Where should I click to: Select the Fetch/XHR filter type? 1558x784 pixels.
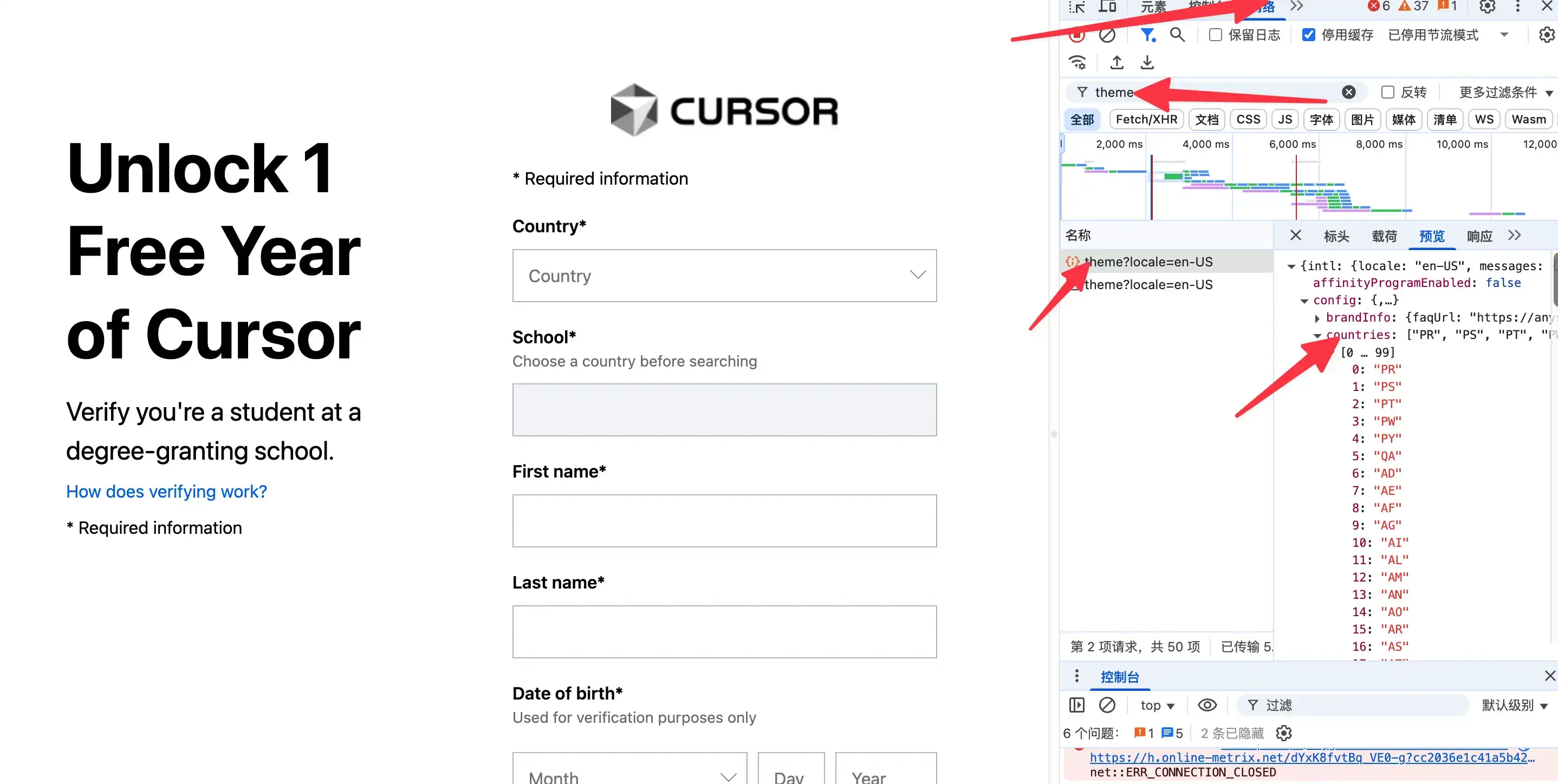click(x=1146, y=119)
